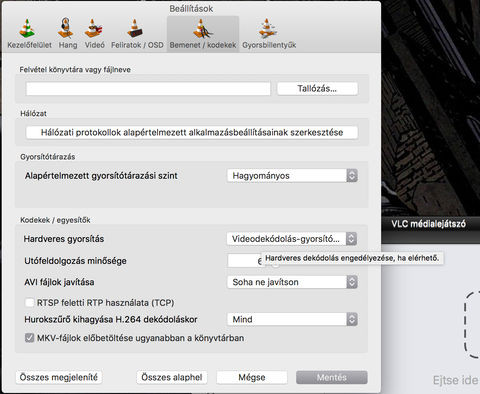Open the Bemenet / kodekek cone icon
The height and width of the screenshot is (394, 480).
coord(202,28)
